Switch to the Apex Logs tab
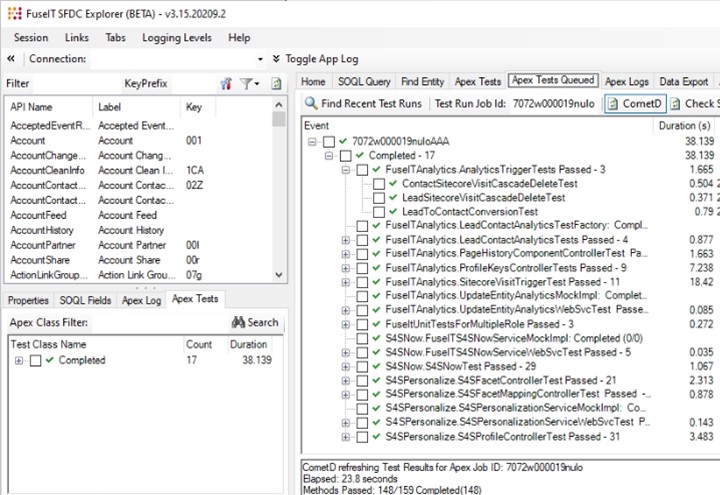The height and width of the screenshot is (495, 720). (627, 82)
